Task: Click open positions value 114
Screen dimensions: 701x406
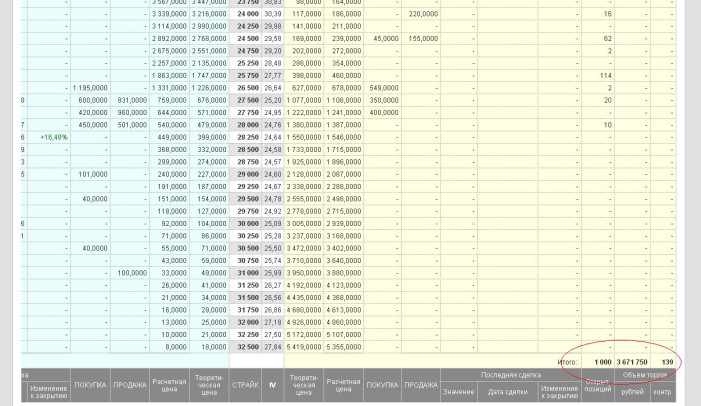Action: tap(606, 76)
